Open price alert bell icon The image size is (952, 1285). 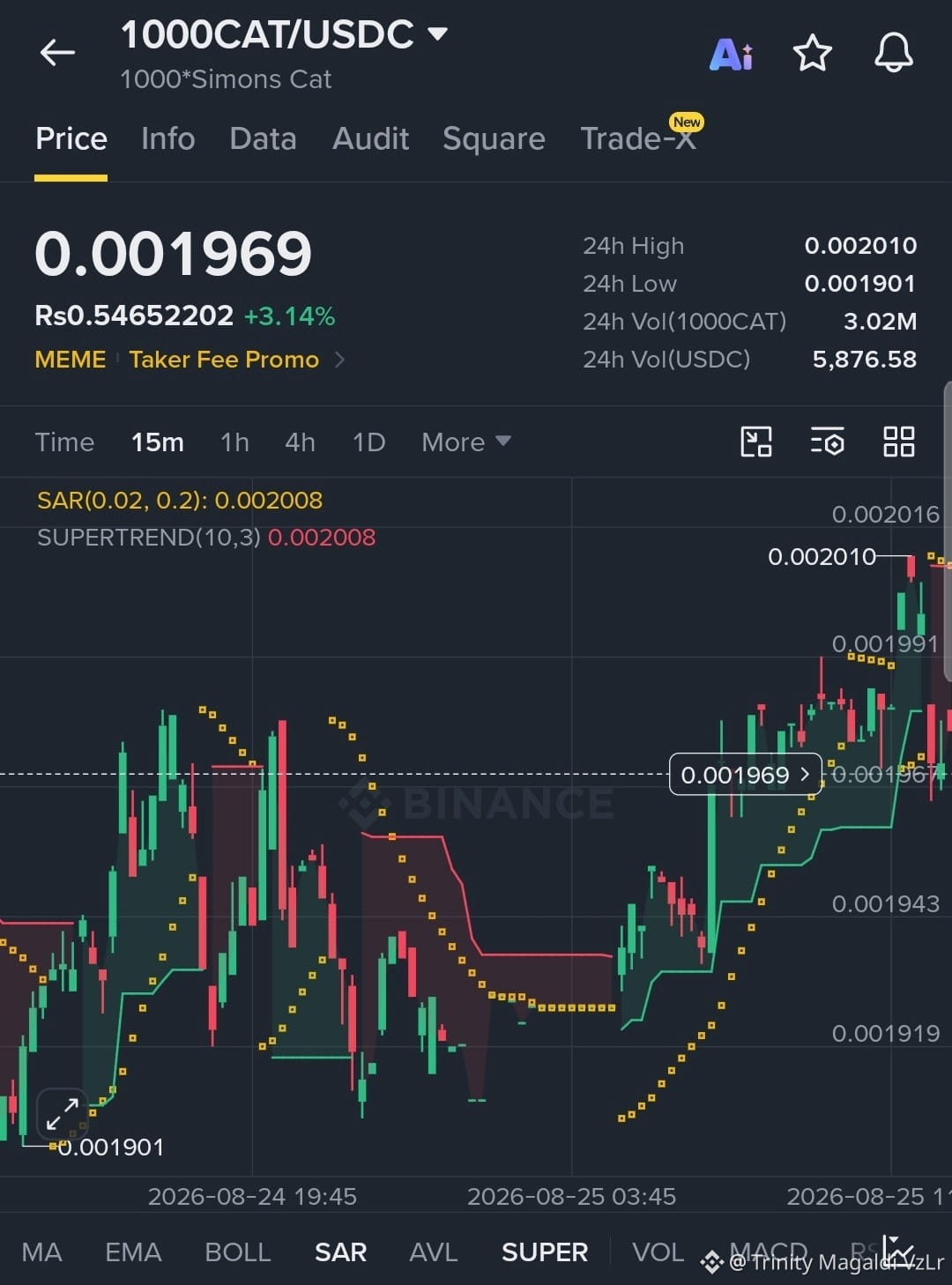893,53
